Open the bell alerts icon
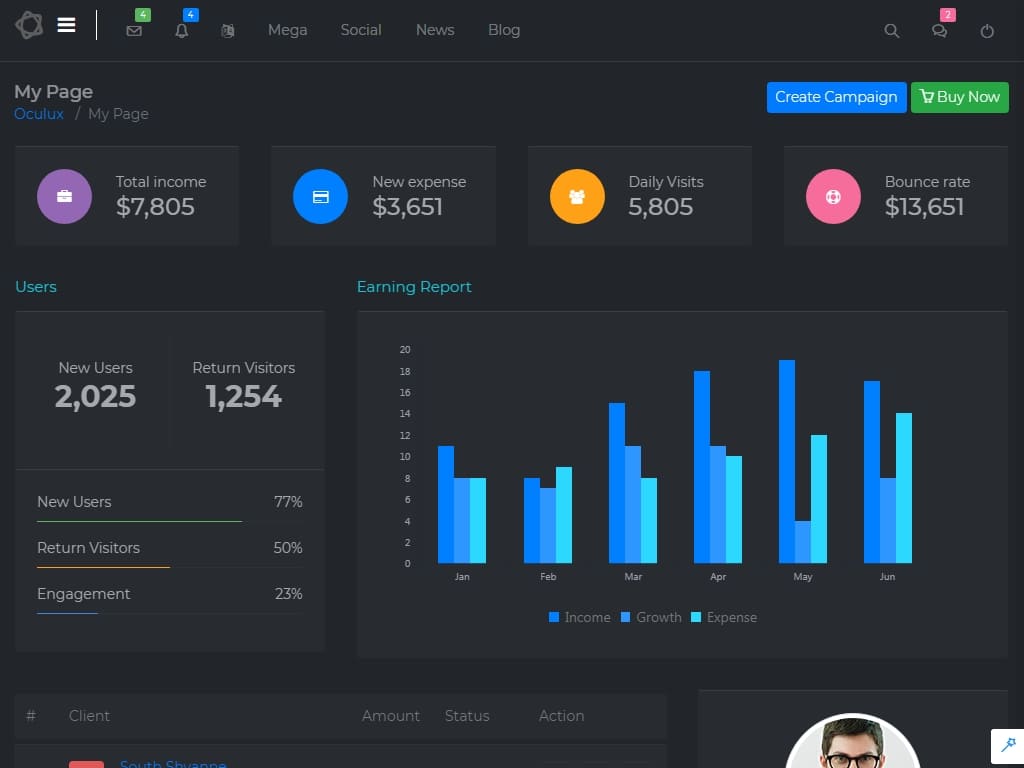The height and width of the screenshot is (768, 1024). pyautogui.click(x=182, y=31)
